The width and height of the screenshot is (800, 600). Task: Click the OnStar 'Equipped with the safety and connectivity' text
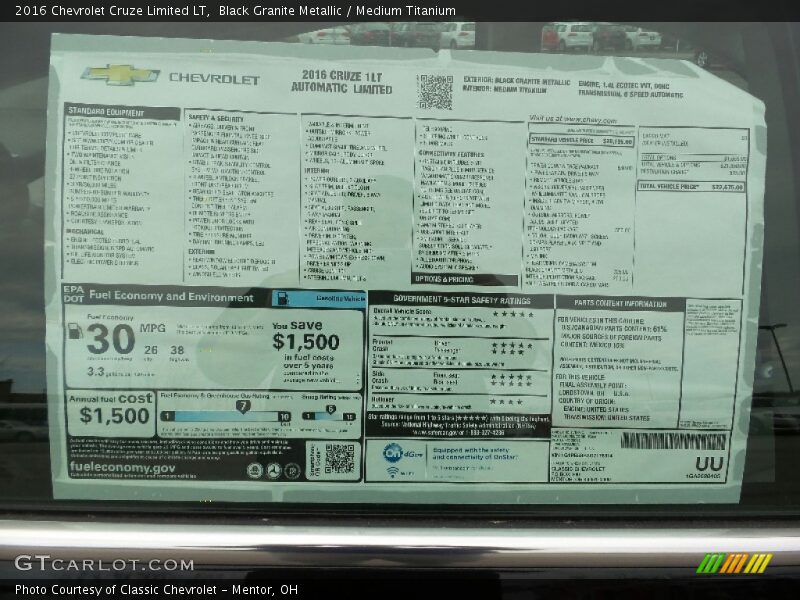click(x=474, y=454)
